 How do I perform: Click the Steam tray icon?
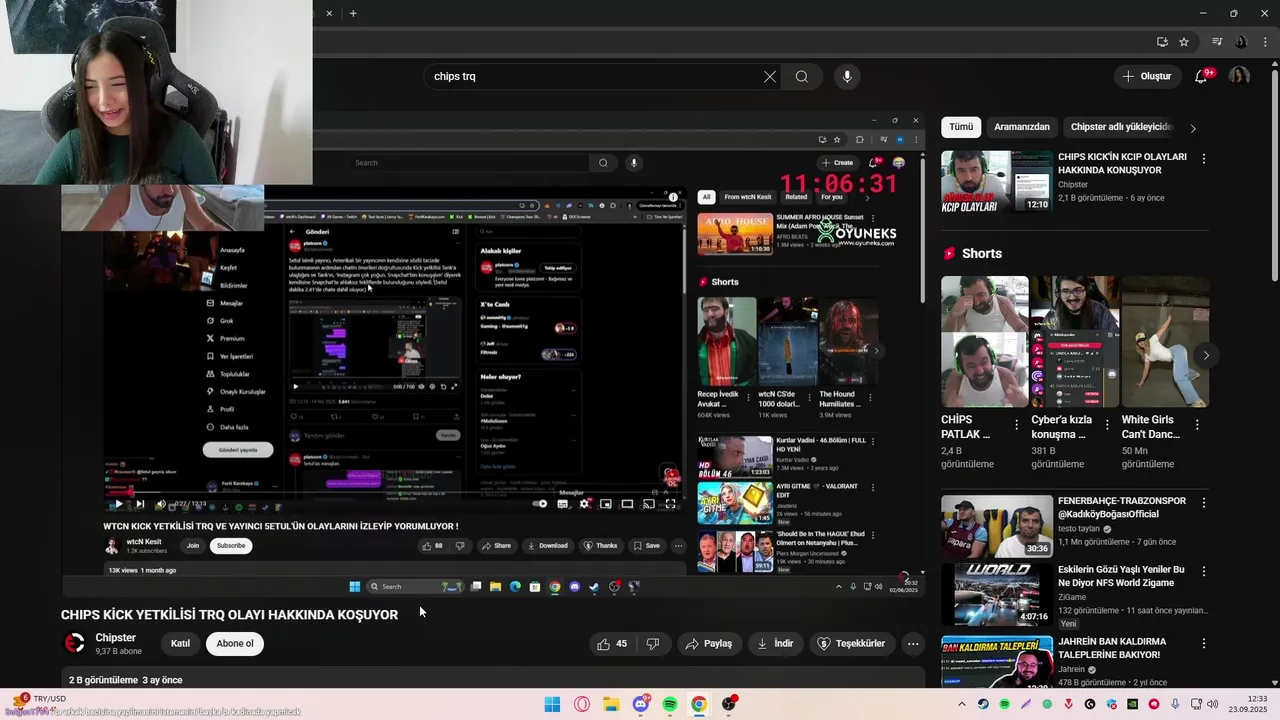[x=983, y=704]
